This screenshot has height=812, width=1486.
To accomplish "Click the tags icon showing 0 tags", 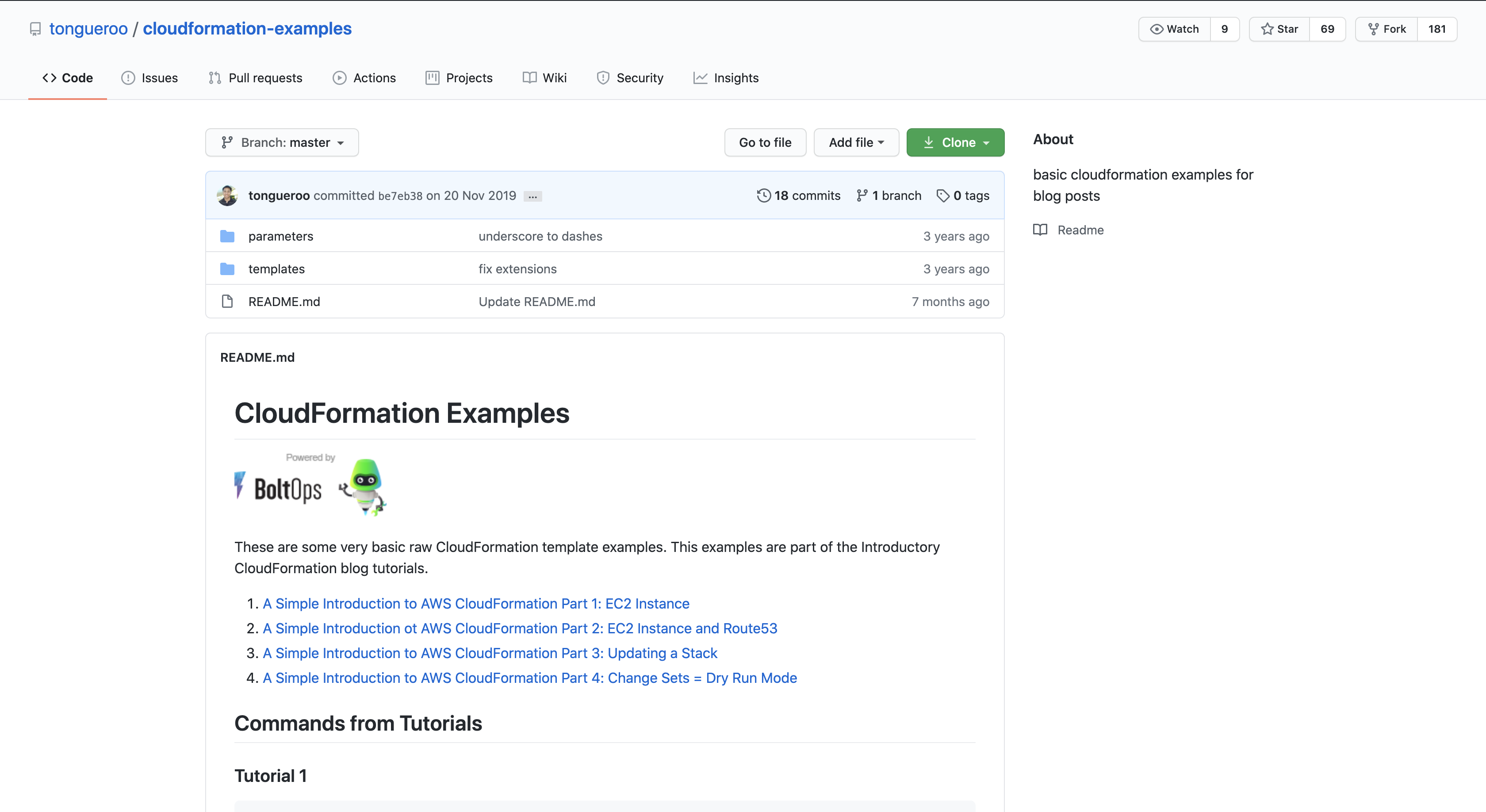I will click(x=942, y=195).
